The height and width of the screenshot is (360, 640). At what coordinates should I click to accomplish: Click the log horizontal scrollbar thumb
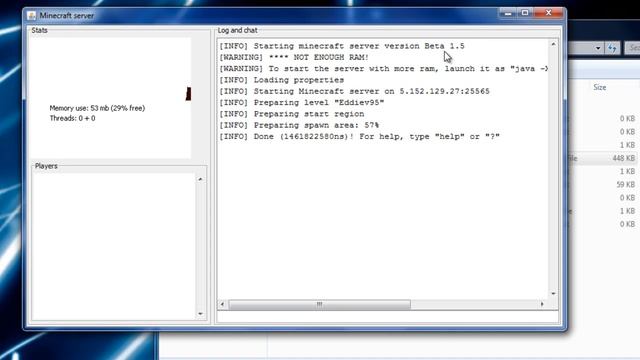click(320, 304)
